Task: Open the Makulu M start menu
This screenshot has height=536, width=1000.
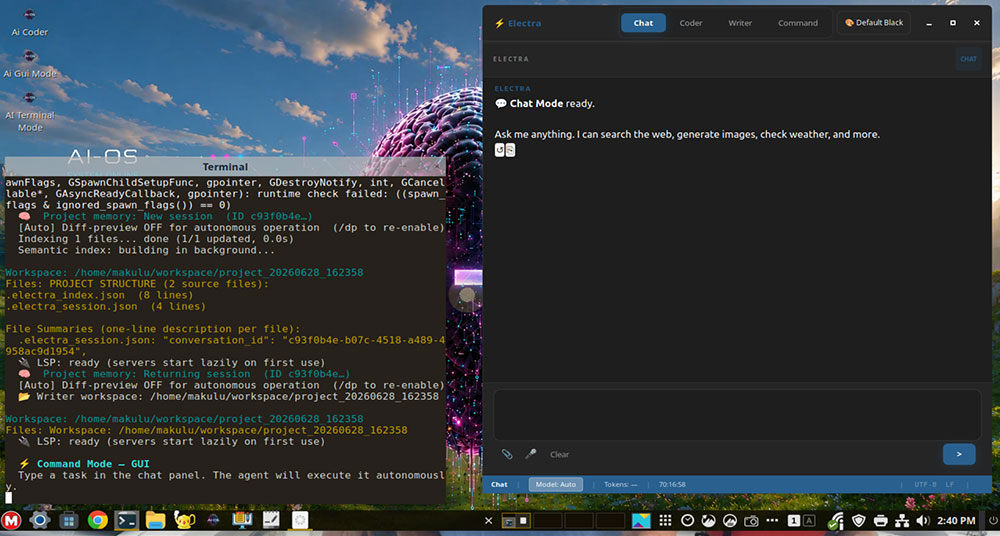Action: [10, 521]
